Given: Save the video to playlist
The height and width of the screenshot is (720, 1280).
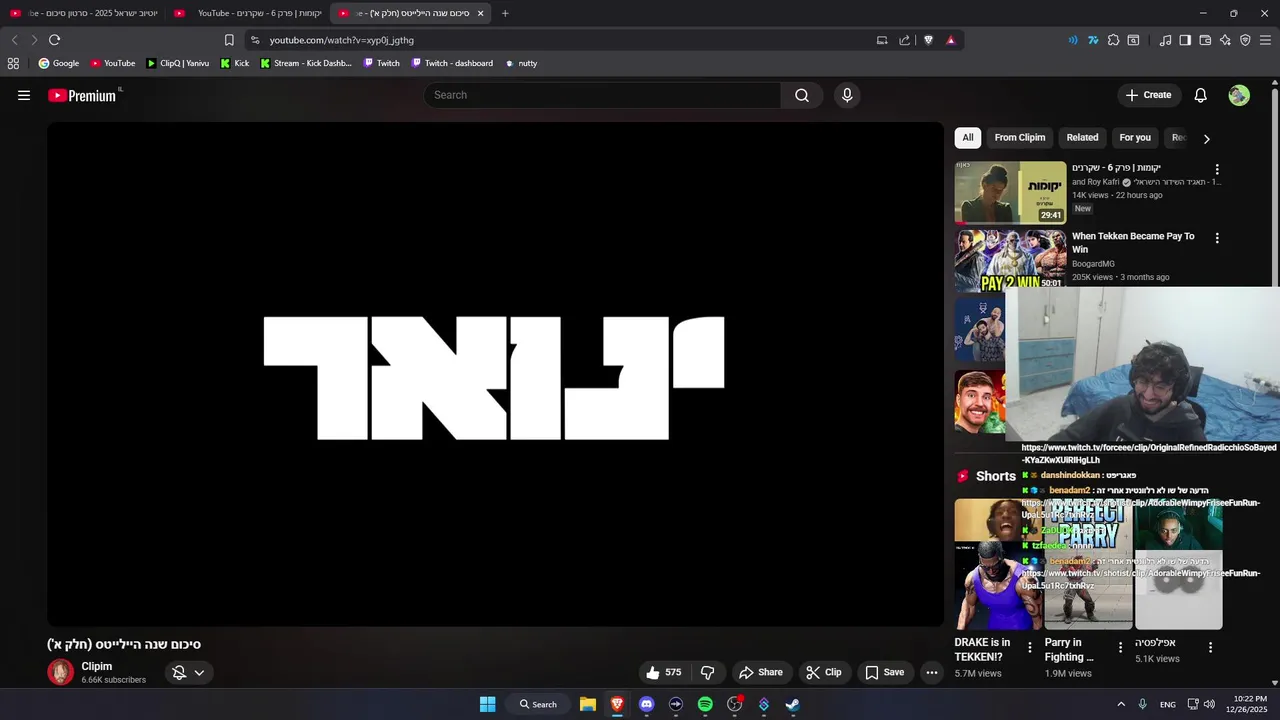Looking at the screenshot, I should coord(885,672).
